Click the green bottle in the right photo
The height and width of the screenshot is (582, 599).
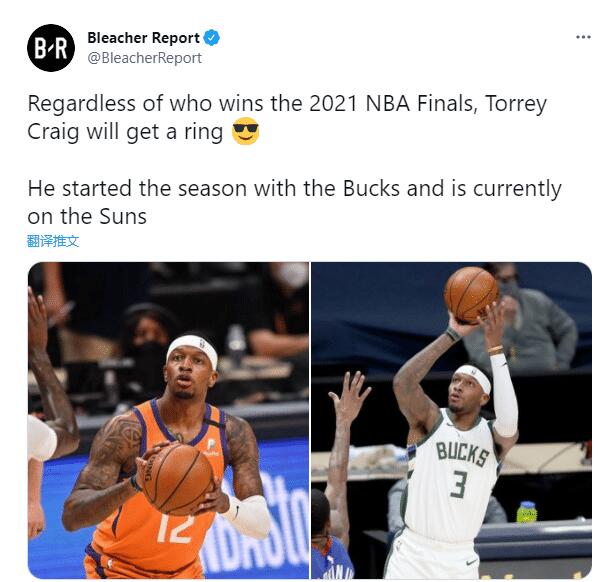pyautogui.click(x=526, y=512)
